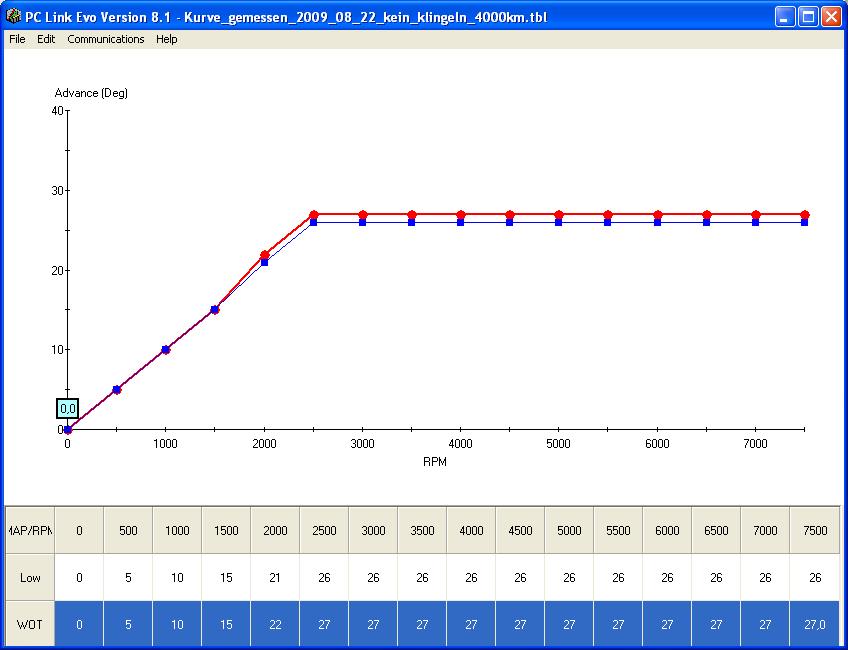Screen dimensions: 848x650
Task: Select the 4000 RPM column header
Action: tap(471, 531)
